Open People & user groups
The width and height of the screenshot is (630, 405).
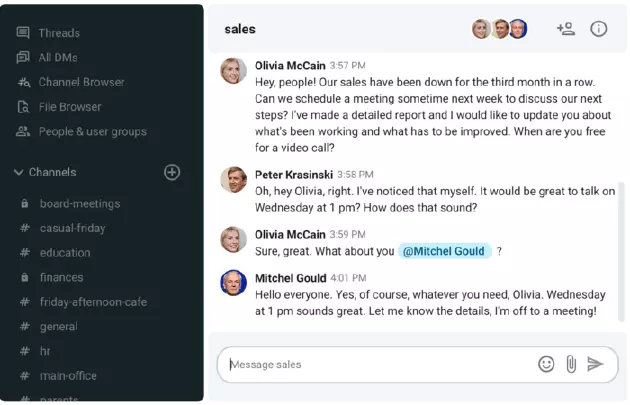(x=92, y=131)
